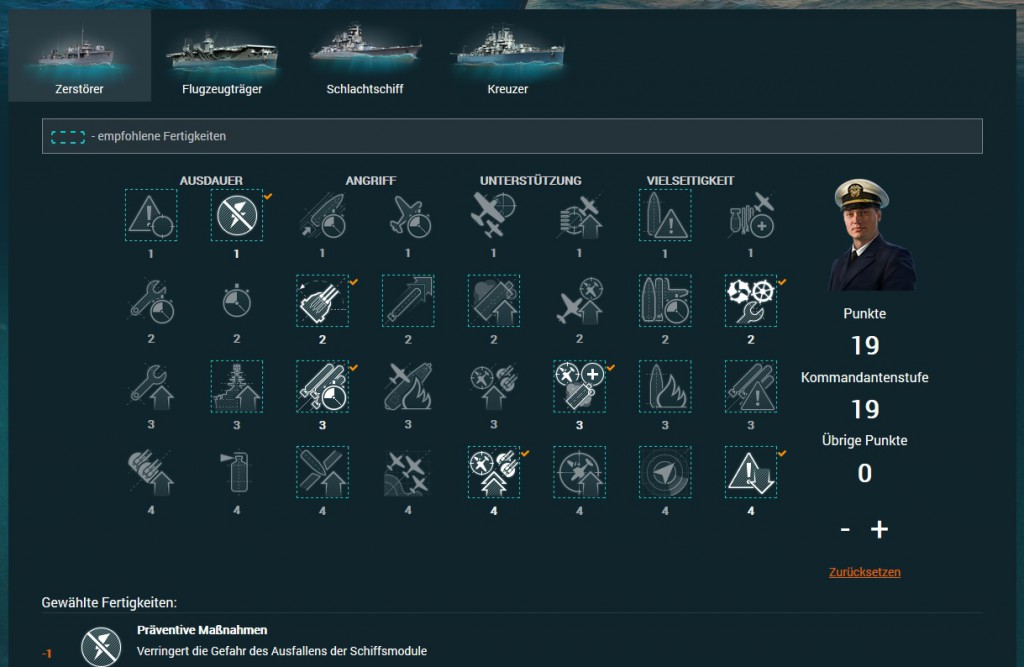
Task: Choose the tier 4 crossed shells skill
Action: click(x=322, y=472)
